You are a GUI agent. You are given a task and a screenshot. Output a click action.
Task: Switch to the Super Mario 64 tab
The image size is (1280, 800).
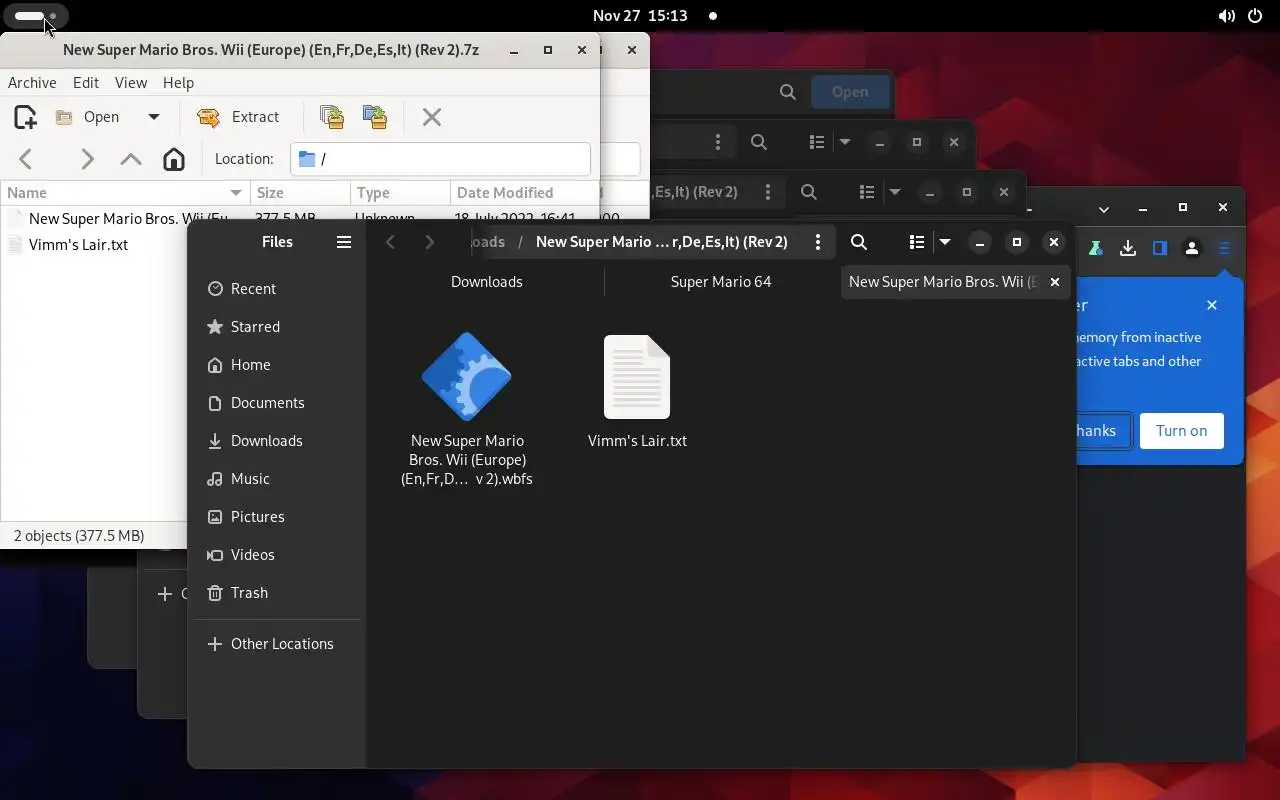pyautogui.click(x=721, y=282)
